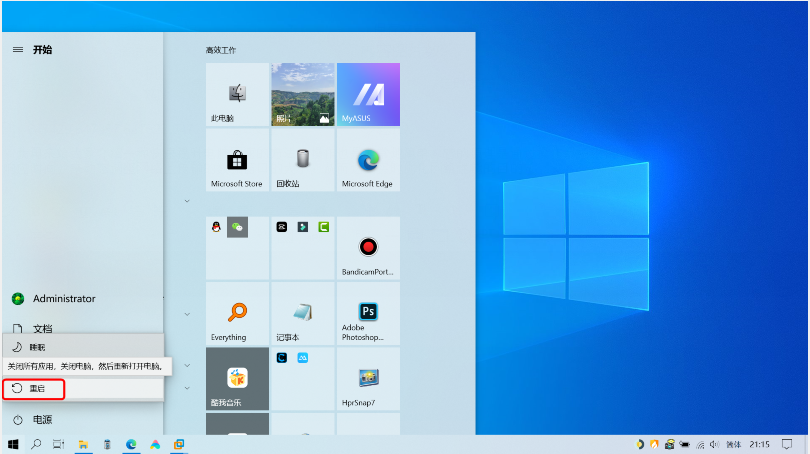Launch the 酷我音乐 music tile
Image resolution: width=810 pixels, height=454 pixels.
point(237,379)
